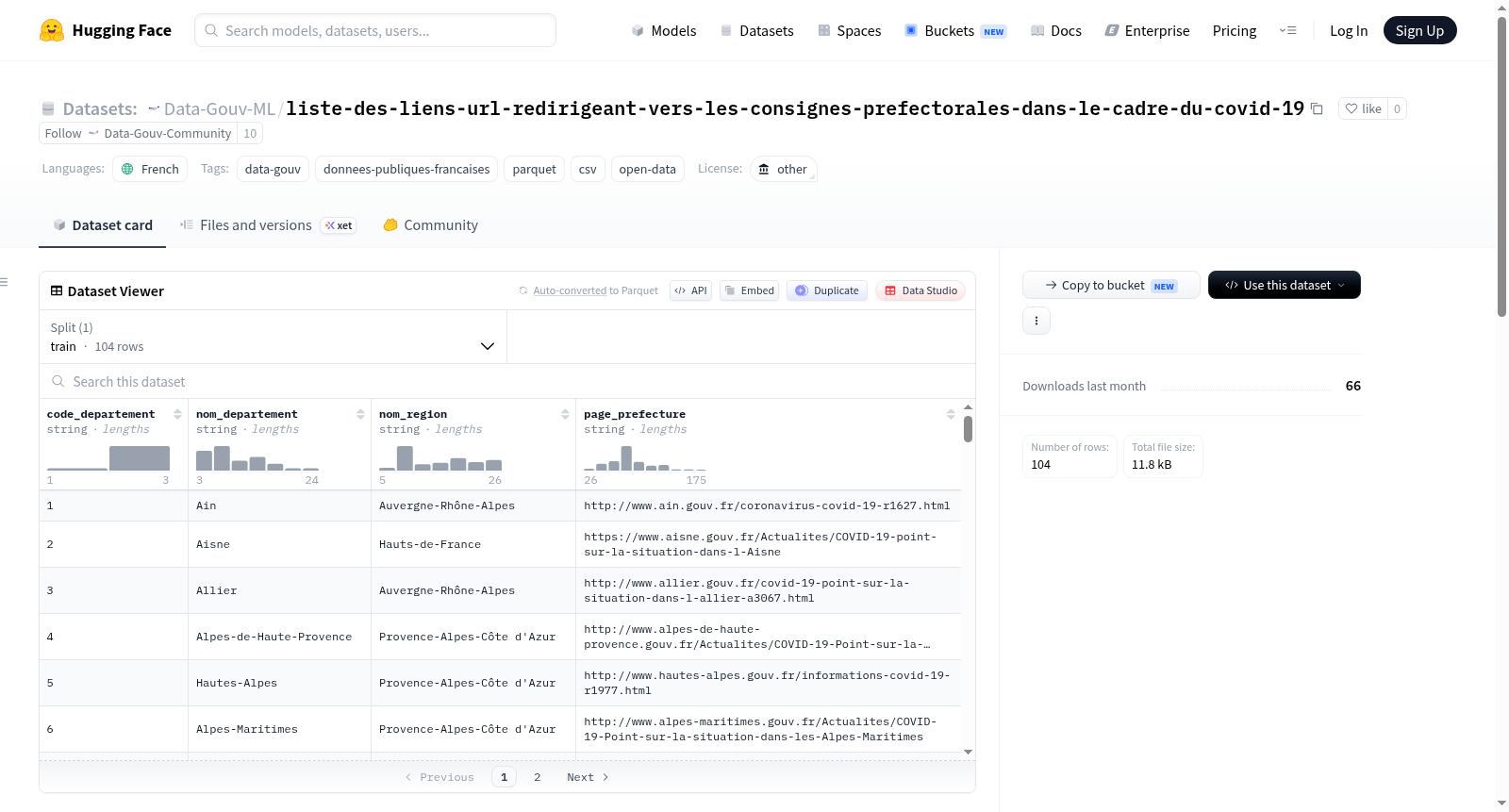
Task: Click Copy to bucket button
Action: (x=1111, y=285)
